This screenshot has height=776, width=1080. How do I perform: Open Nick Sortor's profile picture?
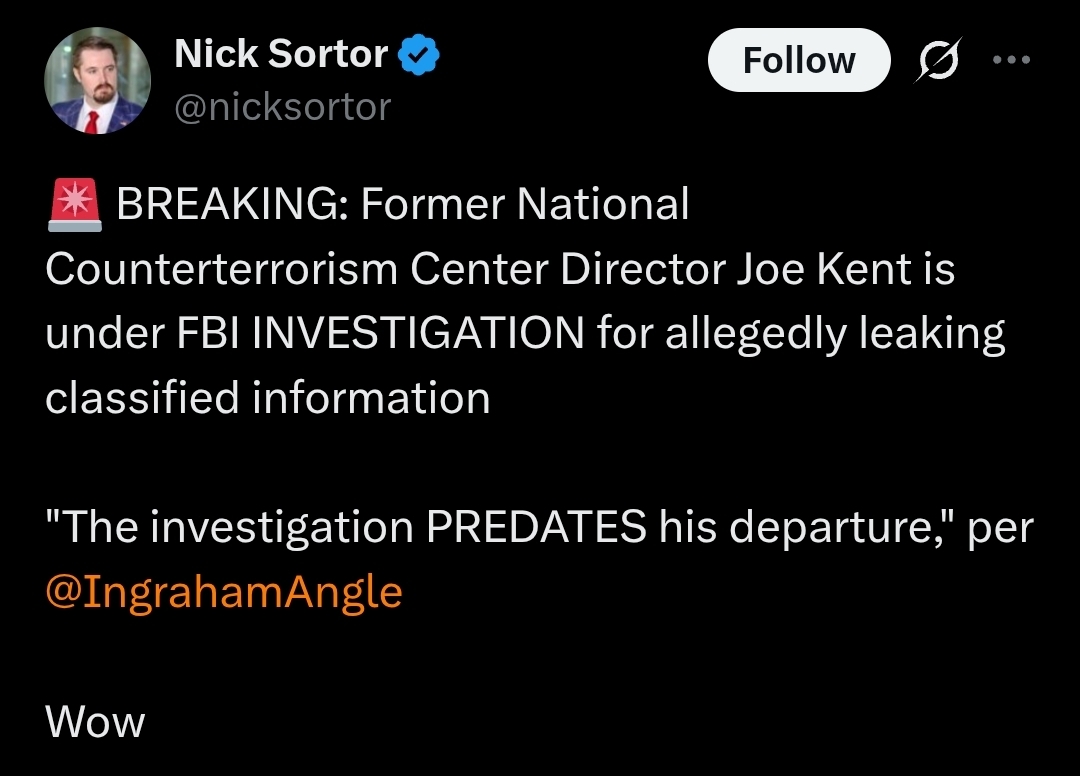click(98, 81)
